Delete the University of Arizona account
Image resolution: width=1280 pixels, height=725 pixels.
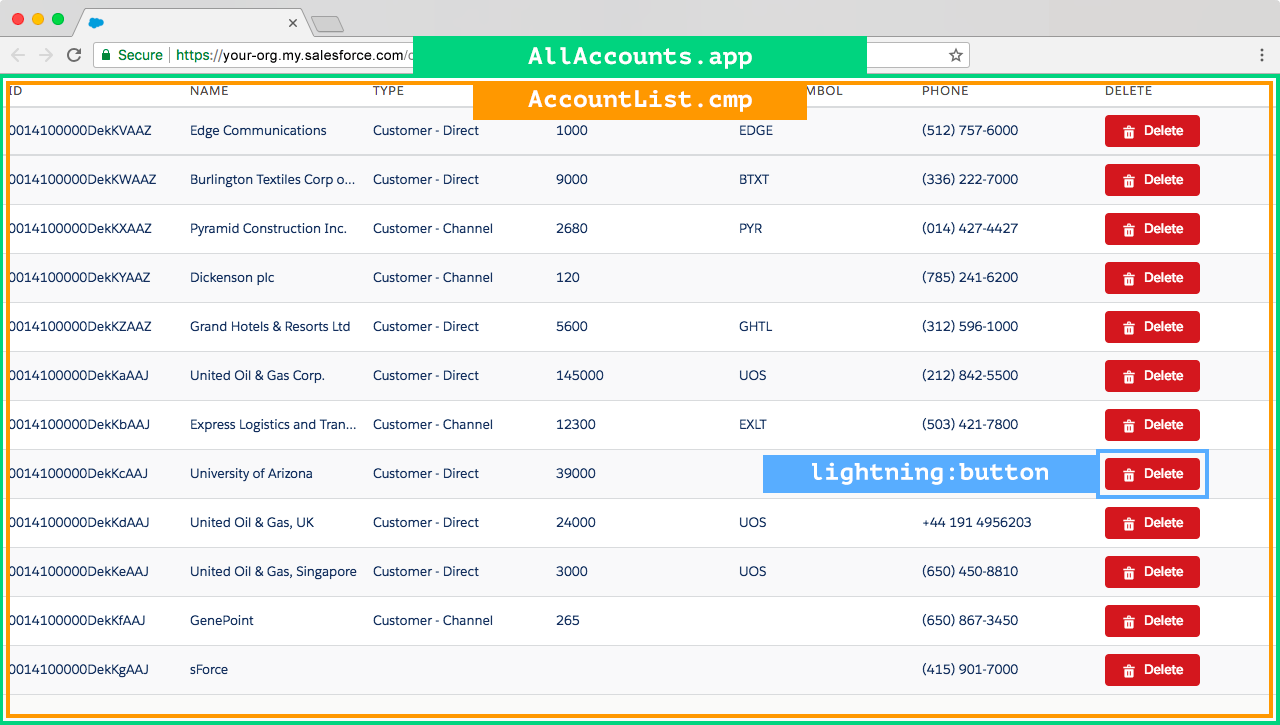coord(1152,474)
